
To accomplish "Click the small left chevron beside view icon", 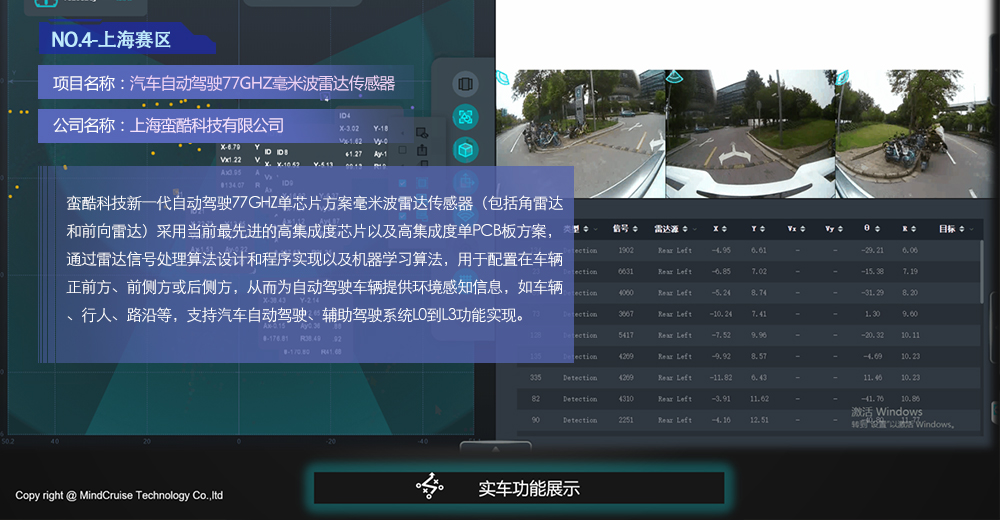I will coord(402,133).
